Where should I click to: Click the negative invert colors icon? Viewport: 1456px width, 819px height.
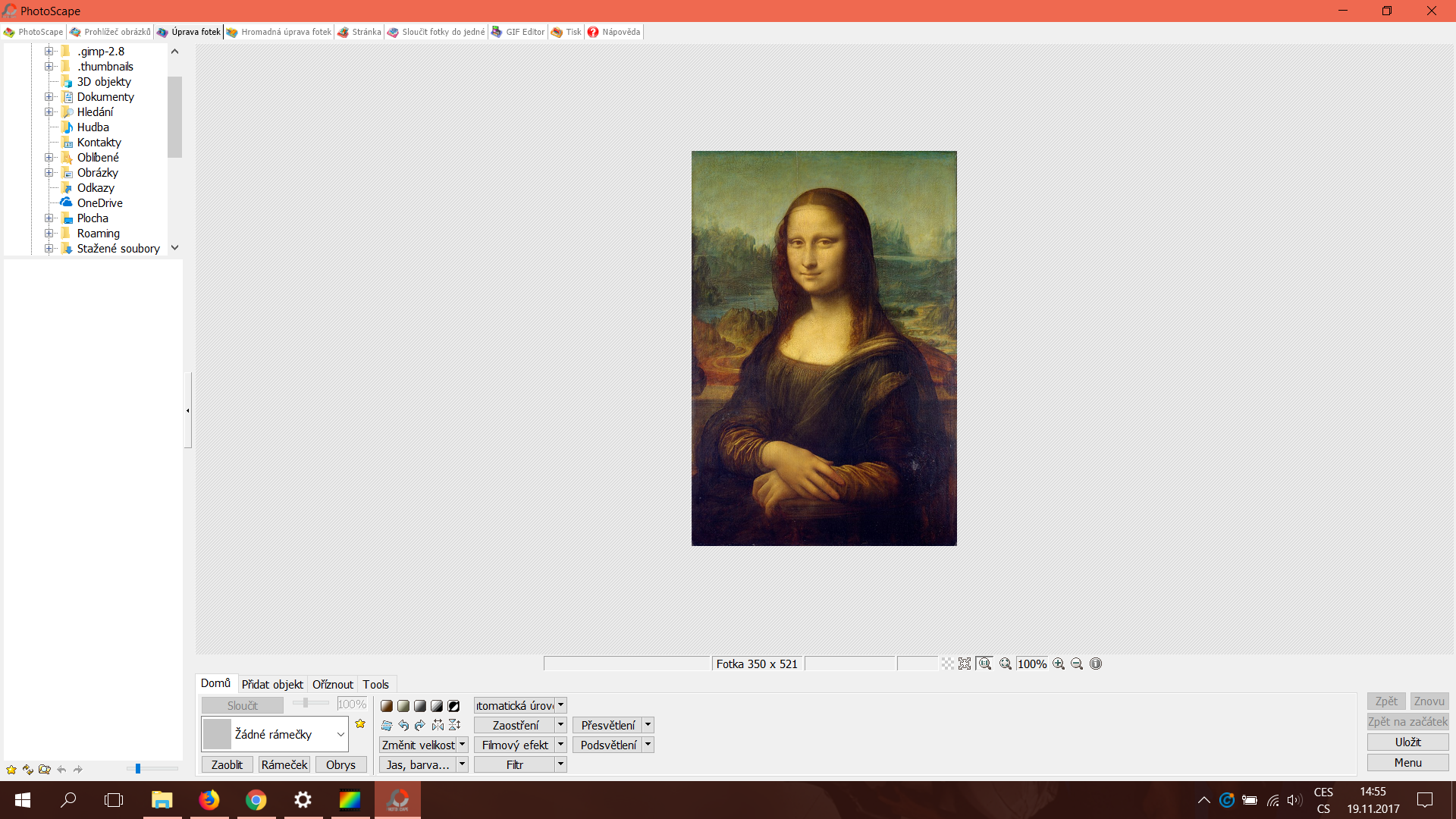[453, 706]
